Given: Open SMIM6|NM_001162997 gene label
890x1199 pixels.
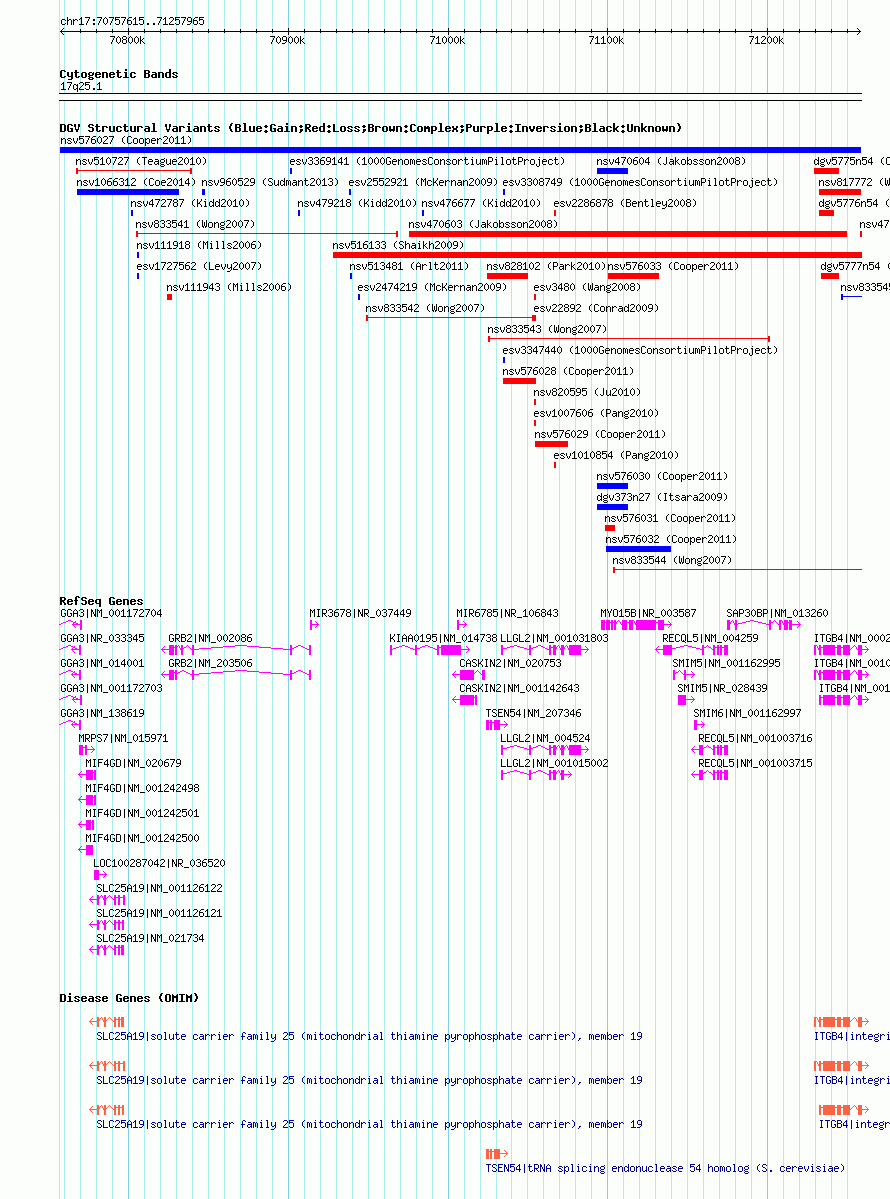Looking at the screenshot, I should click(x=747, y=713).
